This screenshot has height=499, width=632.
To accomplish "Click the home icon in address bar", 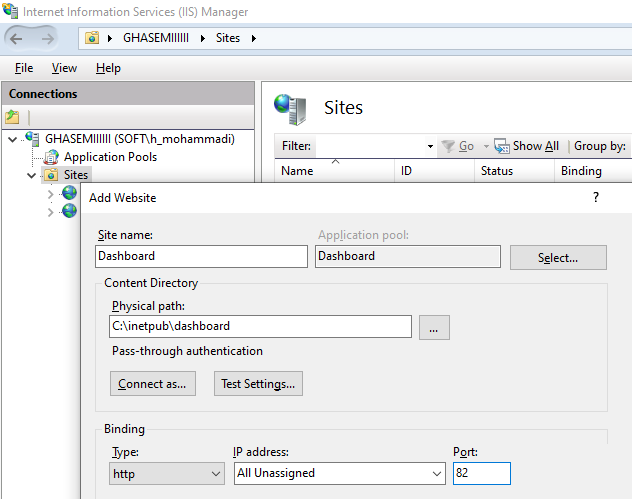I will [92, 38].
